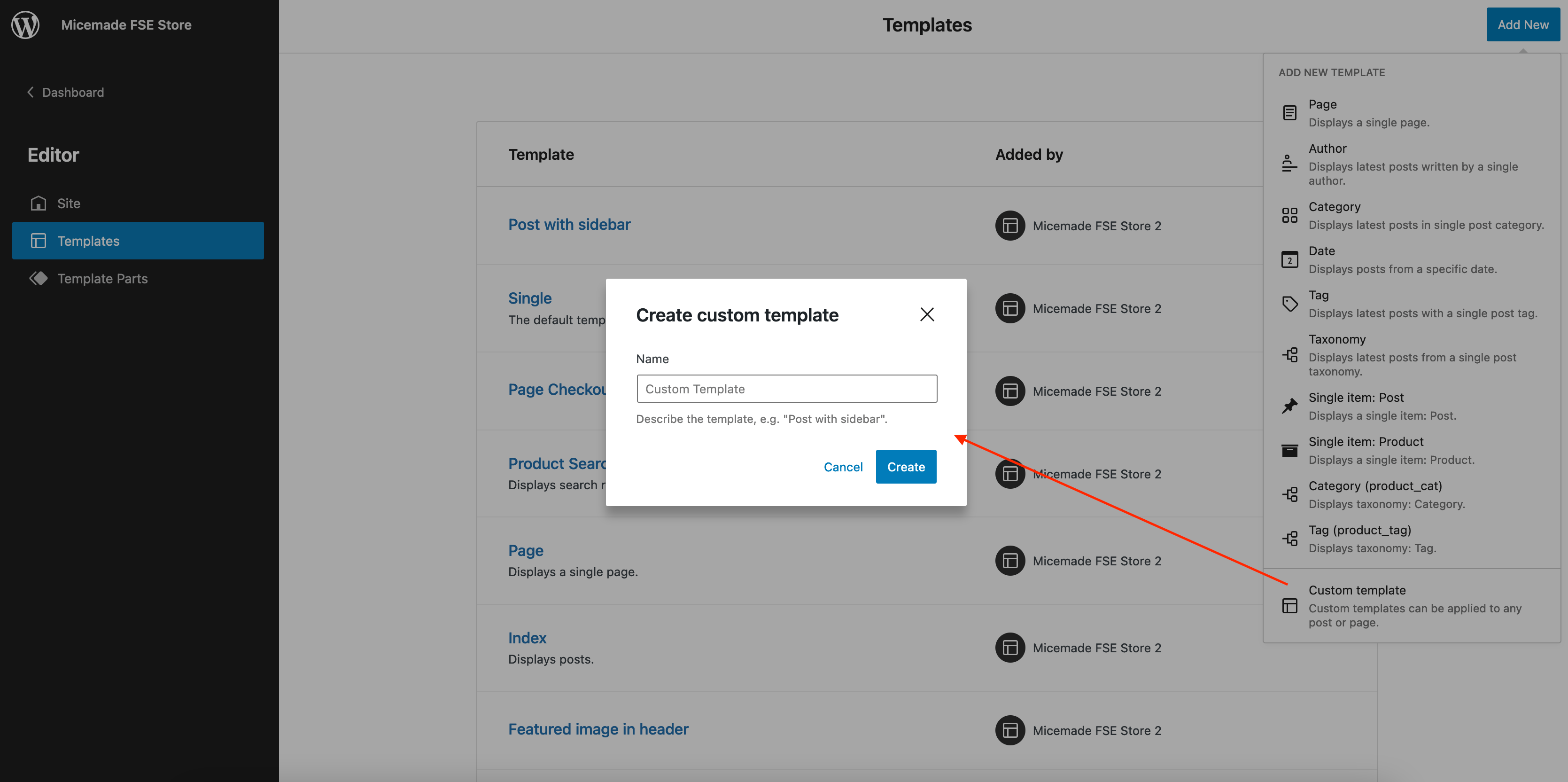Click the Add New button
This screenshot has height=782, width=1568.
coord(1522,24)
